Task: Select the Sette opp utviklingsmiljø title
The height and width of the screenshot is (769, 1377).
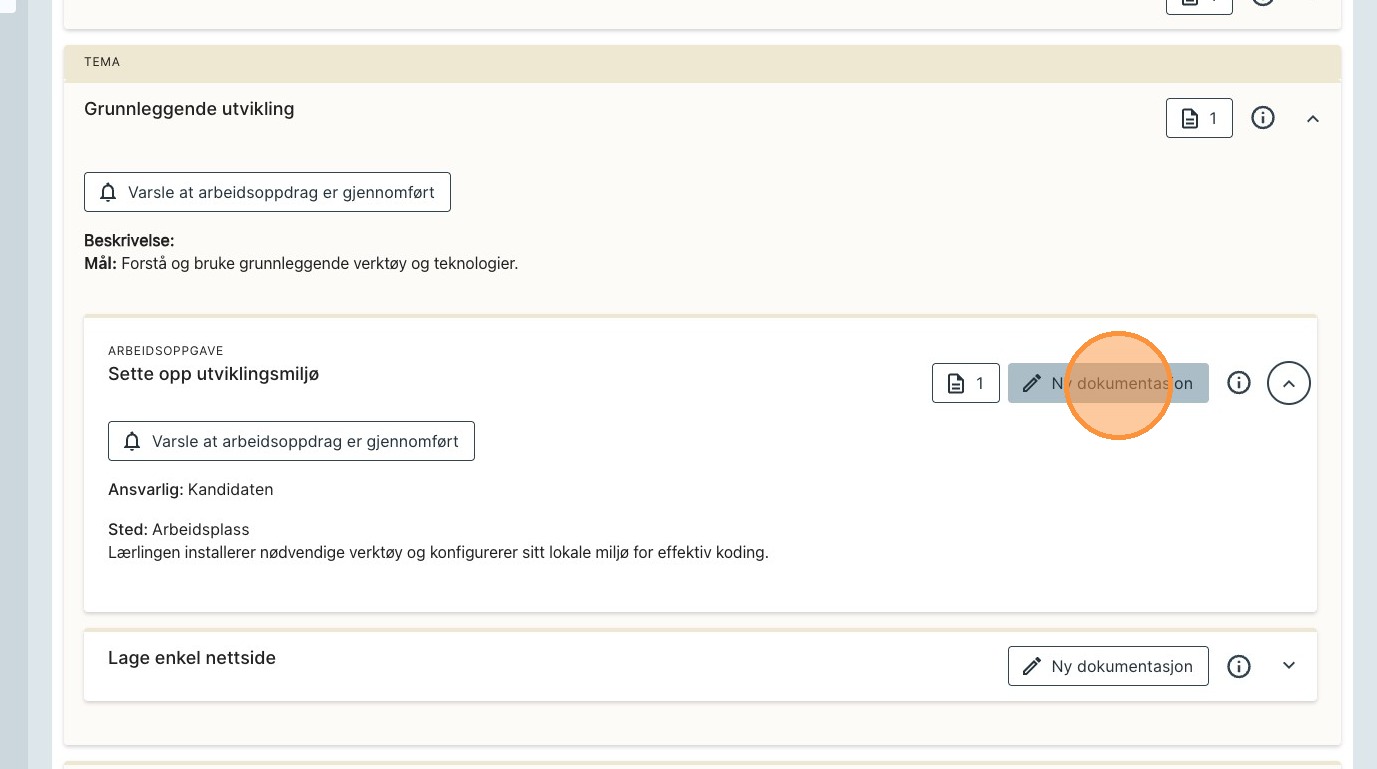Action: click(x=213, y=374)
